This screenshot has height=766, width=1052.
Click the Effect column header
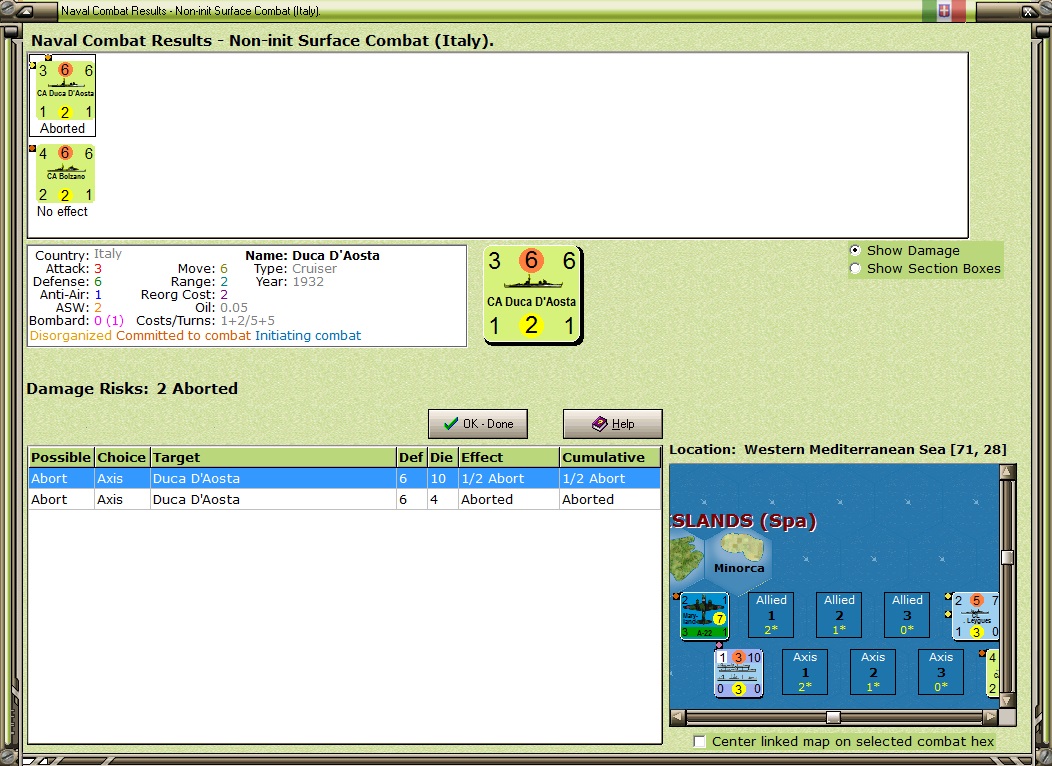tap(509, 457)
